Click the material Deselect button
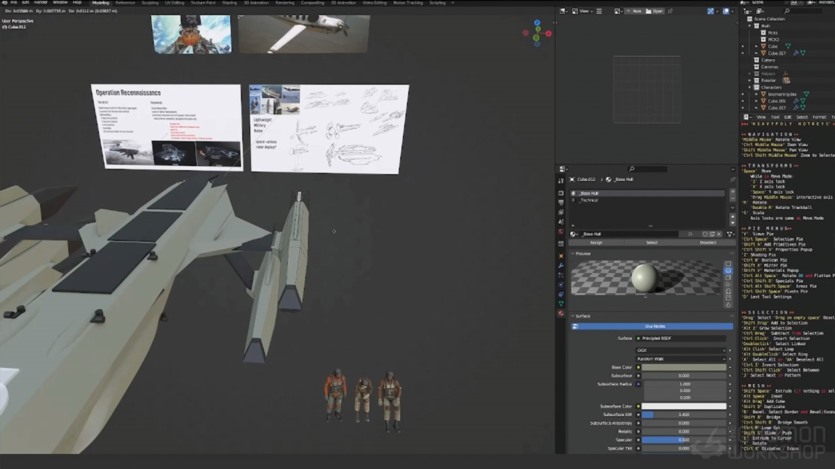This screenshot has height=469, width=835. [x=707, y=243]
